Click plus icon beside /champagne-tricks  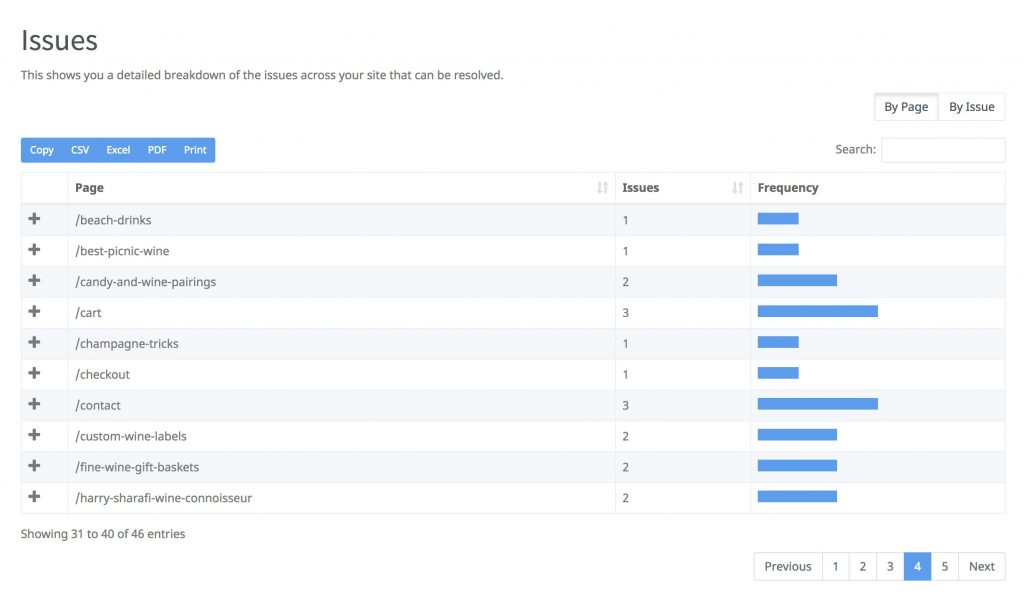[x=34, y=343]
